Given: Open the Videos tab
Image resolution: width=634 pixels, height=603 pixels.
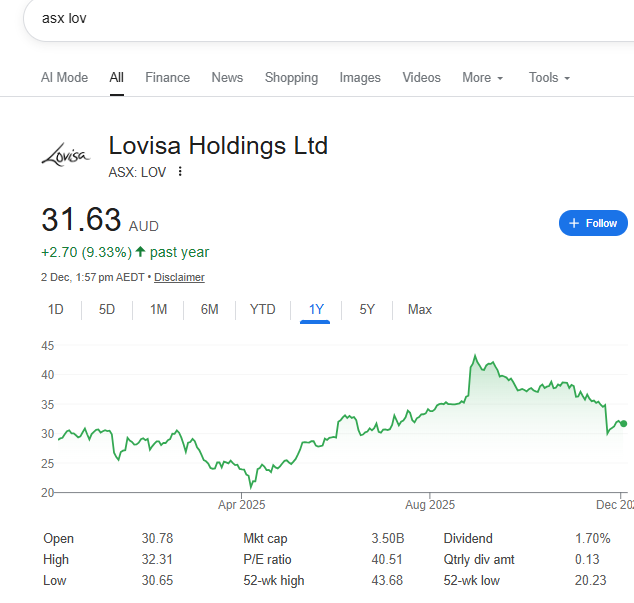Looking at the screenshot, I should point(421,77).
